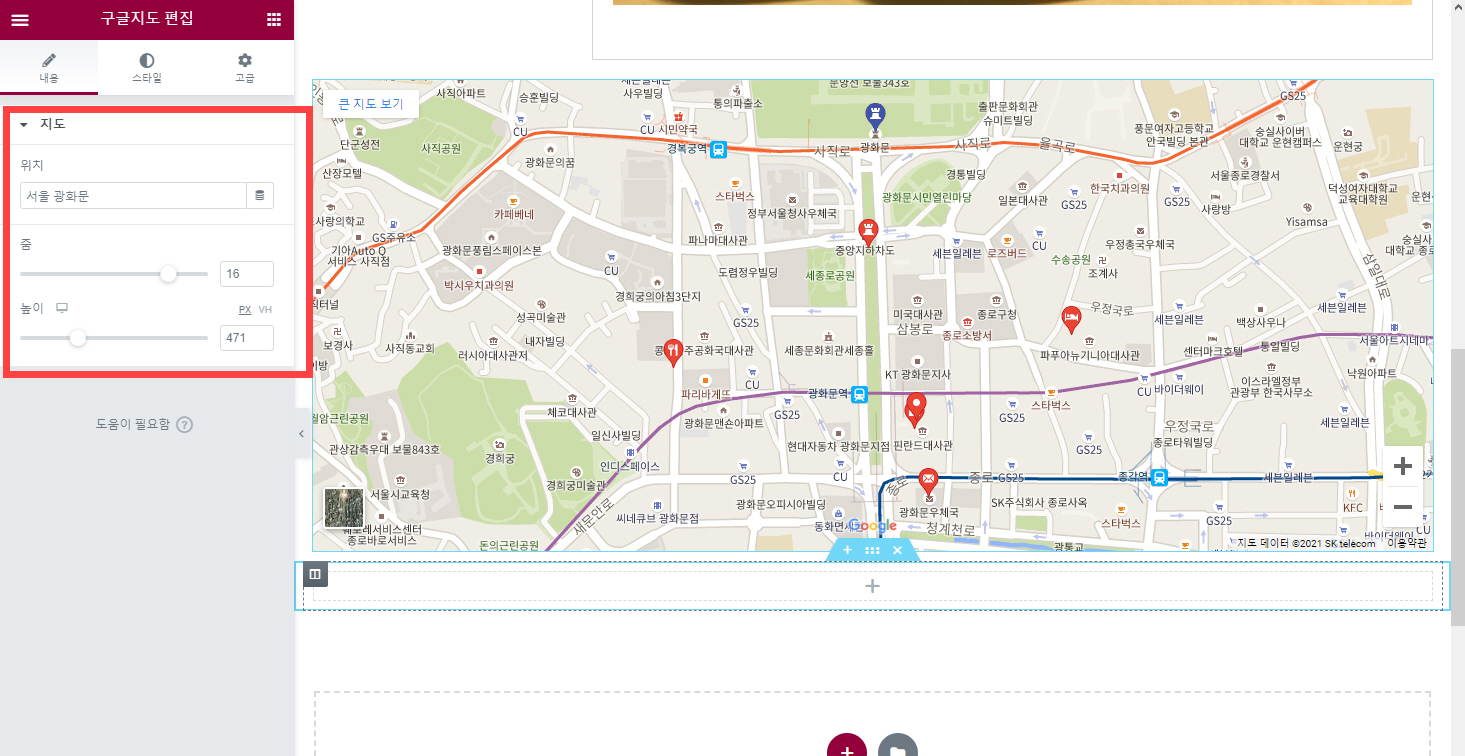Switch to the 스타일 style tab
1465x756 pixels.
click(x=147, y=67)
